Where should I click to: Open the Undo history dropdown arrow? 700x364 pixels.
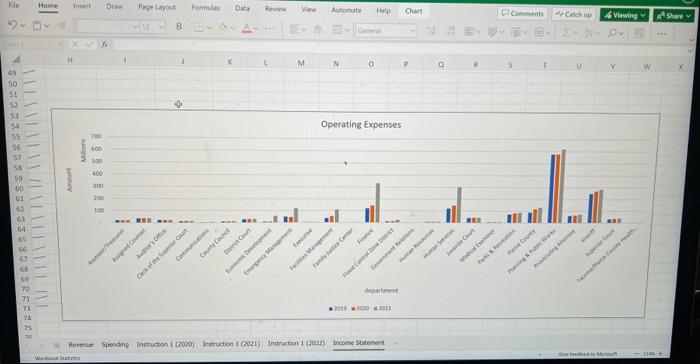(x=22, y=26)
